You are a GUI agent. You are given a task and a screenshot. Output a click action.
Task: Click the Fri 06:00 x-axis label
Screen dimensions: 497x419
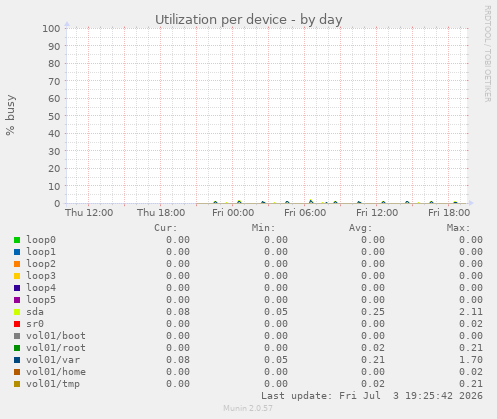[x=305, y=213]
